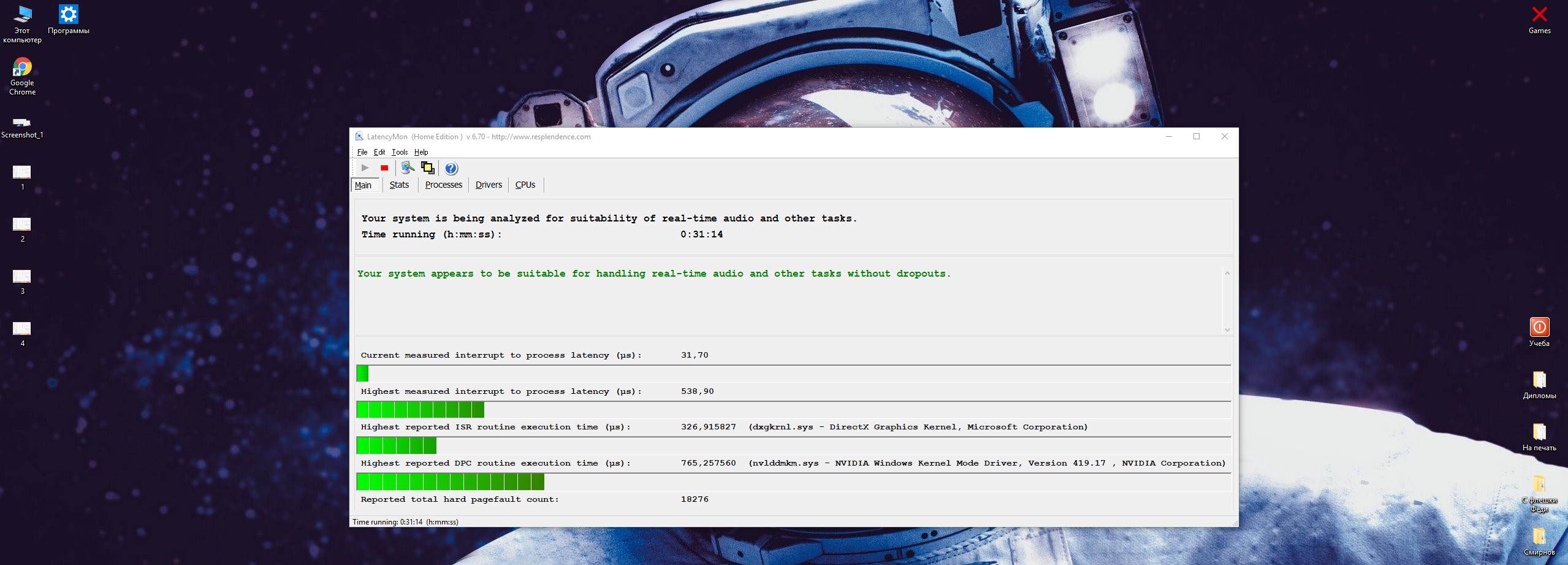1568x565 pixels.
Task: Open the Edit menu
Action: pos(379,152)
